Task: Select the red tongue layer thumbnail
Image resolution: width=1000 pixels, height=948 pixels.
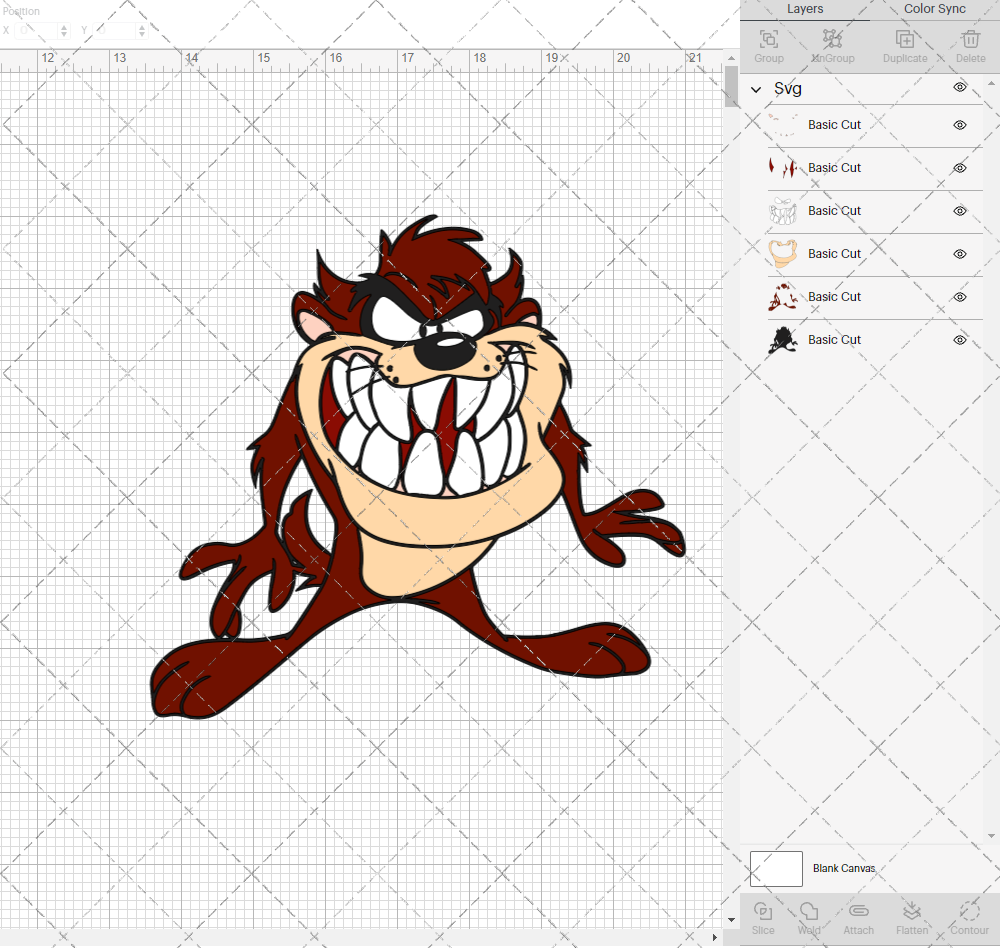Action: tap(783, 168)
